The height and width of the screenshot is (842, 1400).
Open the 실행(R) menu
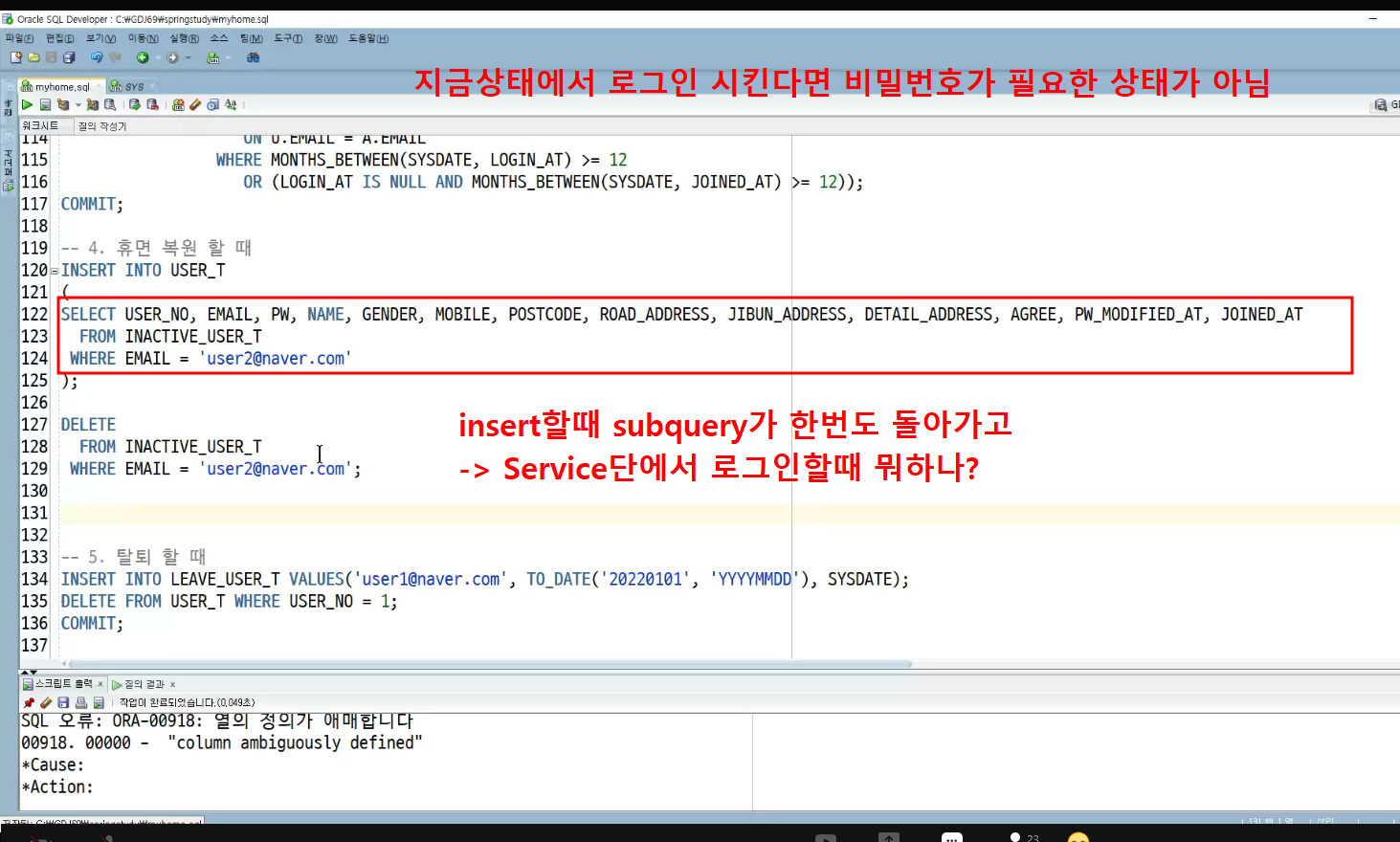coord(184,38)
